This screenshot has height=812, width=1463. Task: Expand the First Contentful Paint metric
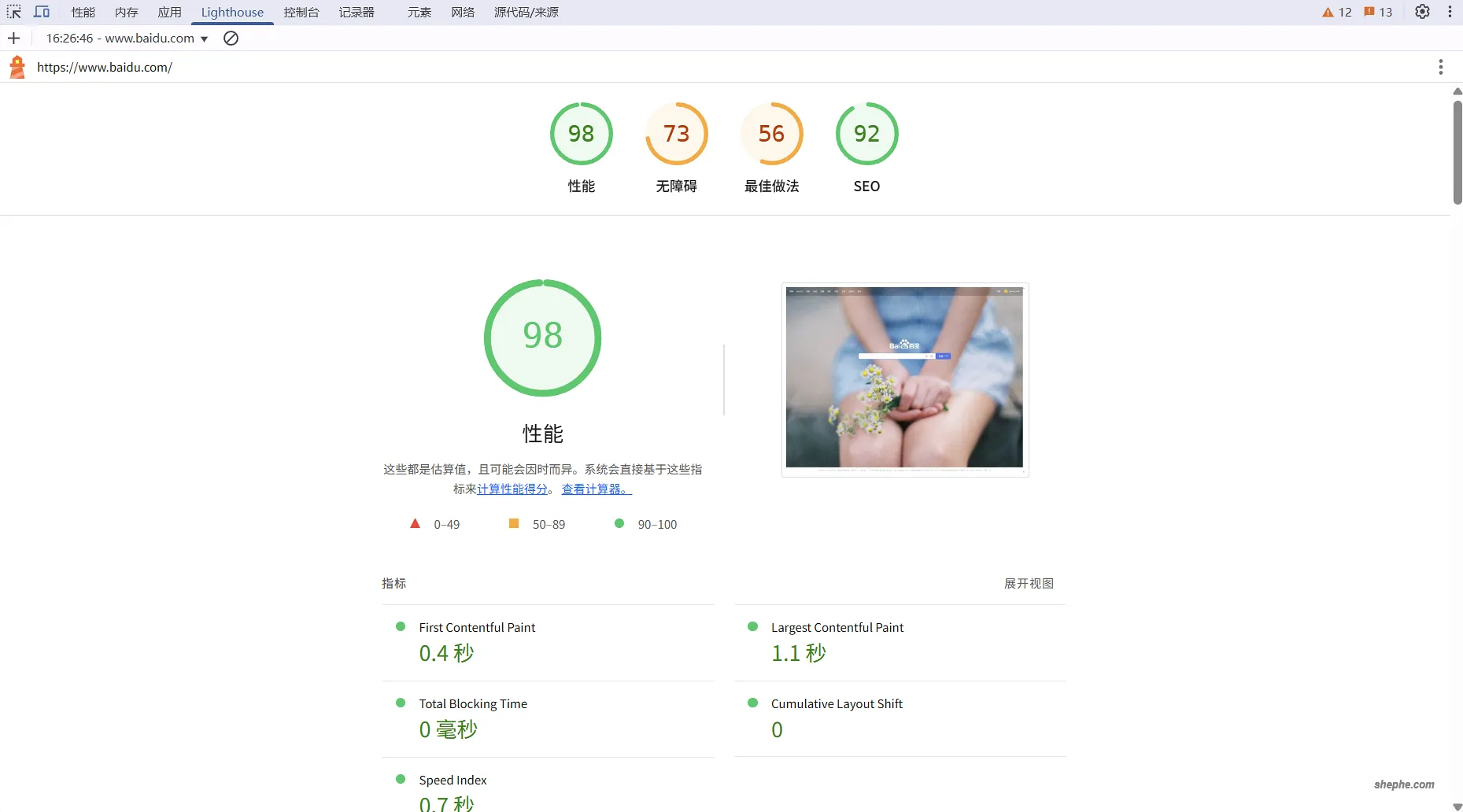click(477, 627)
